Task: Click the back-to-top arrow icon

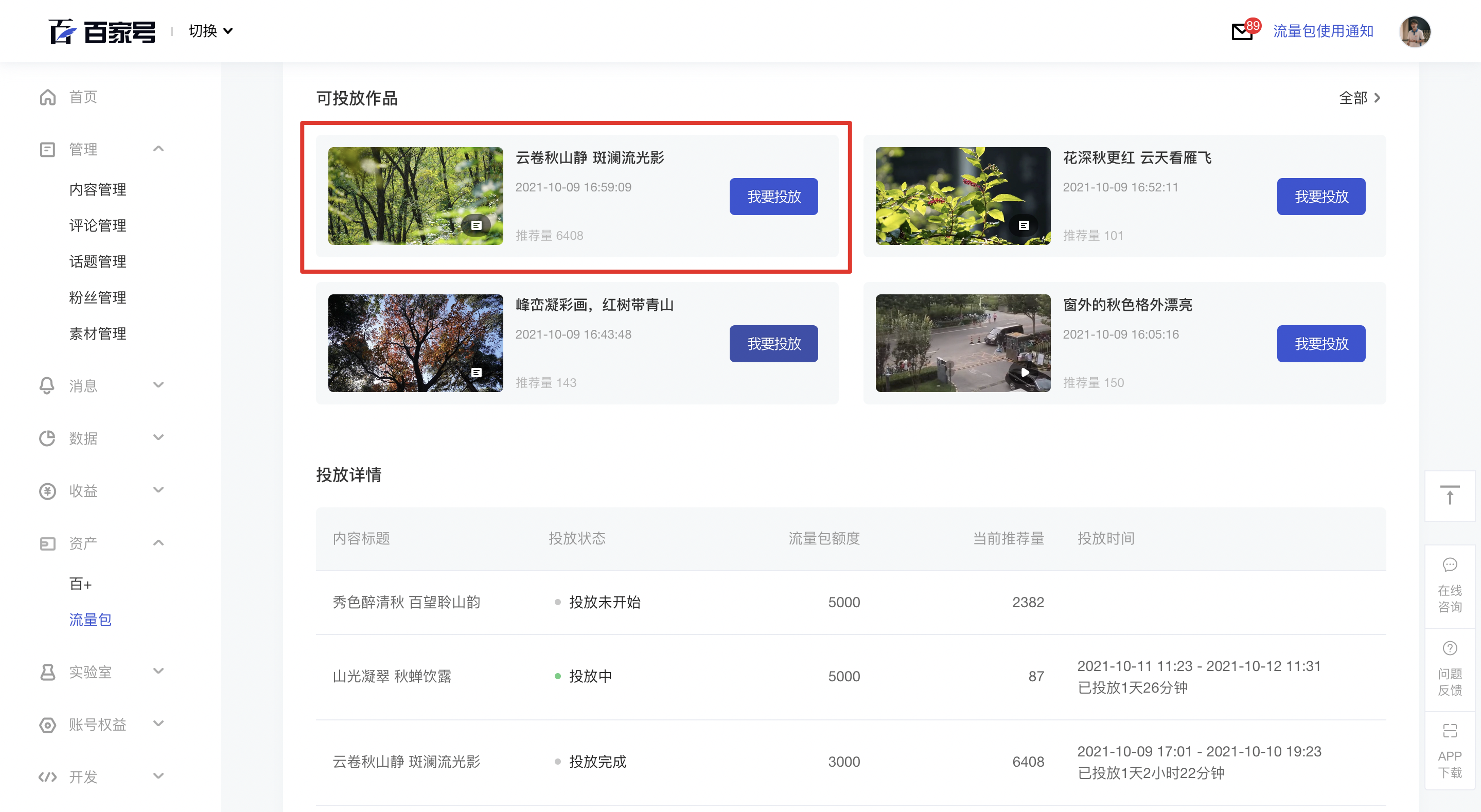Action: [1450, 495]
